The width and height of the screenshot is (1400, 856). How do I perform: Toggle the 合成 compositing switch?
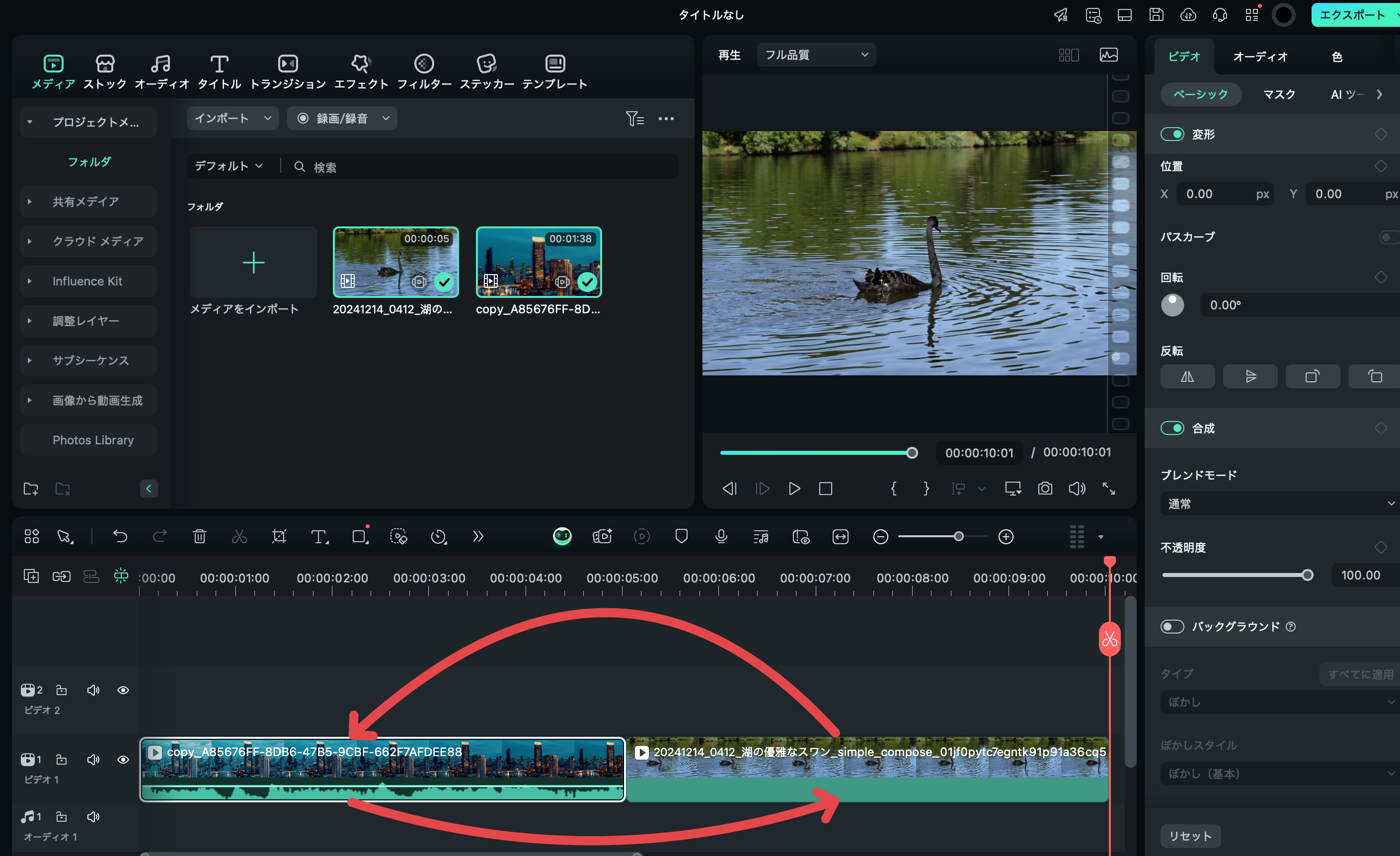(x=1172, y=428)
